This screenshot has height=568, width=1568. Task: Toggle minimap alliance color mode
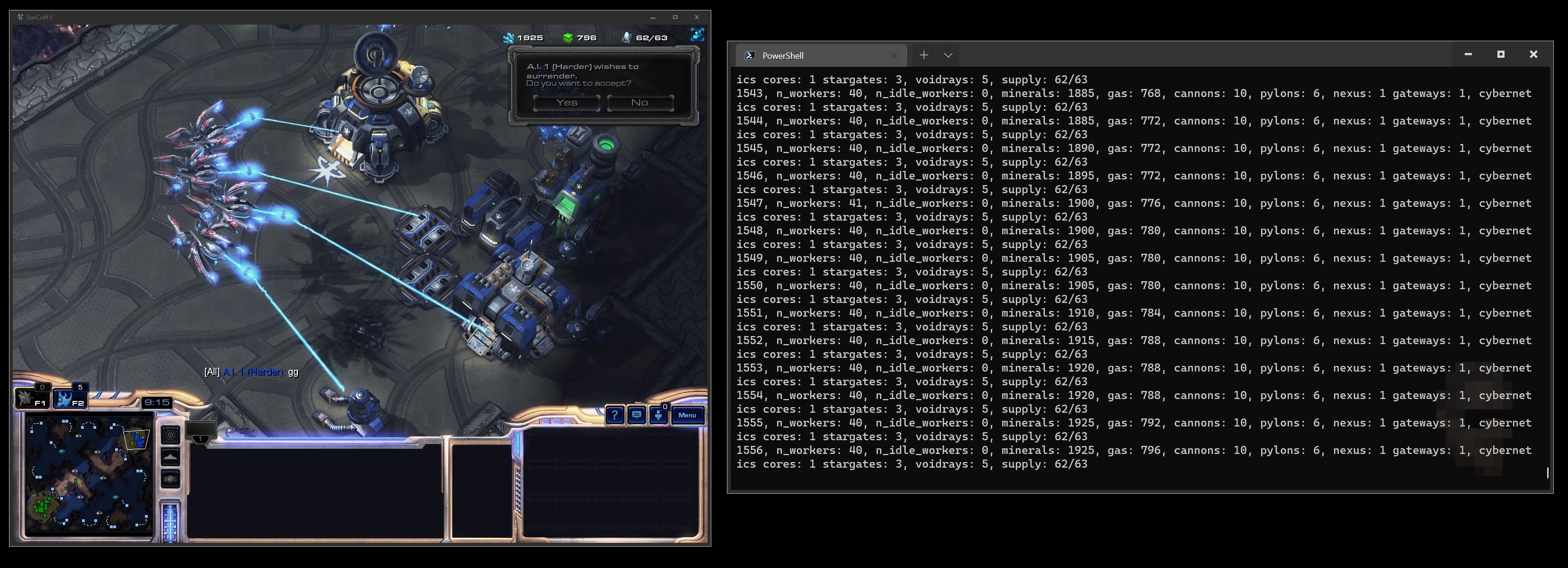coord(170,479)
